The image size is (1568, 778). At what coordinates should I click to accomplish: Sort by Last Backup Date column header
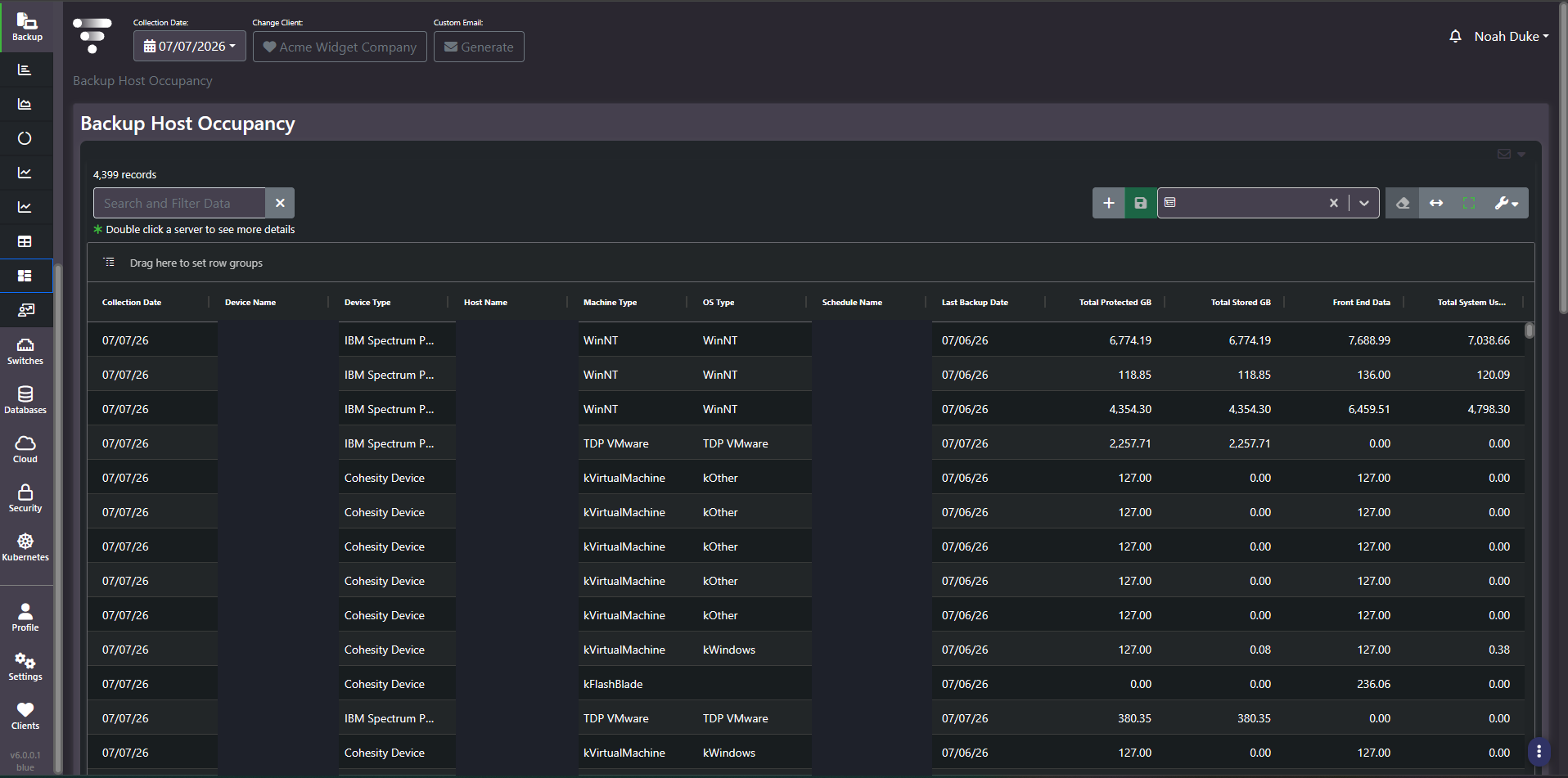[x=975, y=302]
